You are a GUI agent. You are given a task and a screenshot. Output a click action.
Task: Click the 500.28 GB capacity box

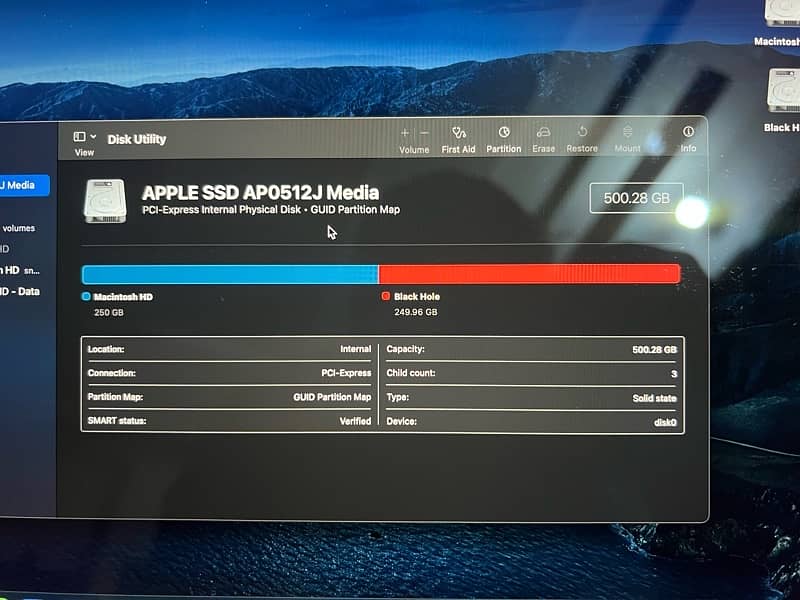636,198
